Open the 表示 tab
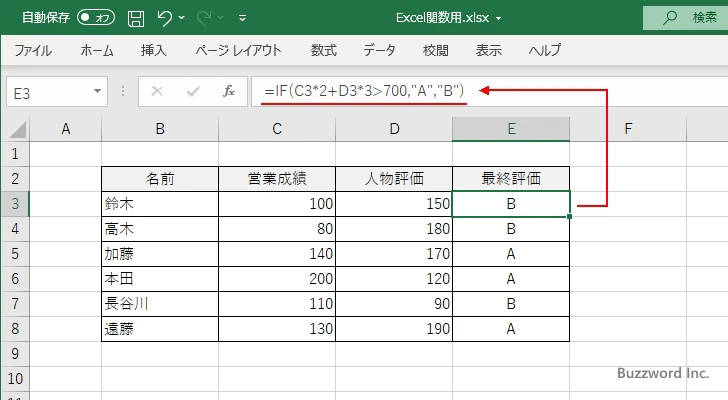Image resolution: width=728 pixels, height=400 pixels. point(488,50)
